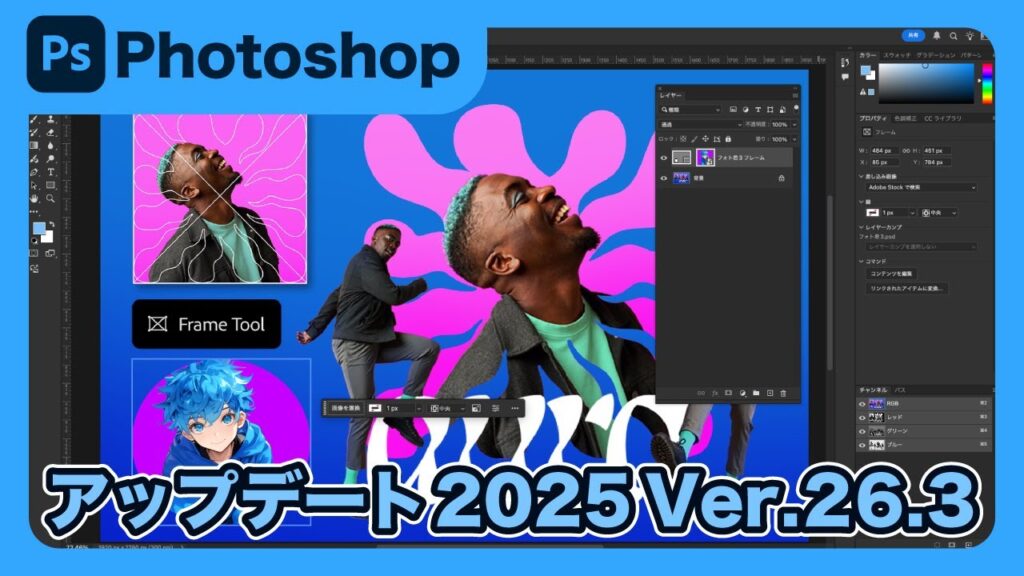
Task: Toggle Green (グリーン) channel visibility eye
Action: click(x=862, y=432)
